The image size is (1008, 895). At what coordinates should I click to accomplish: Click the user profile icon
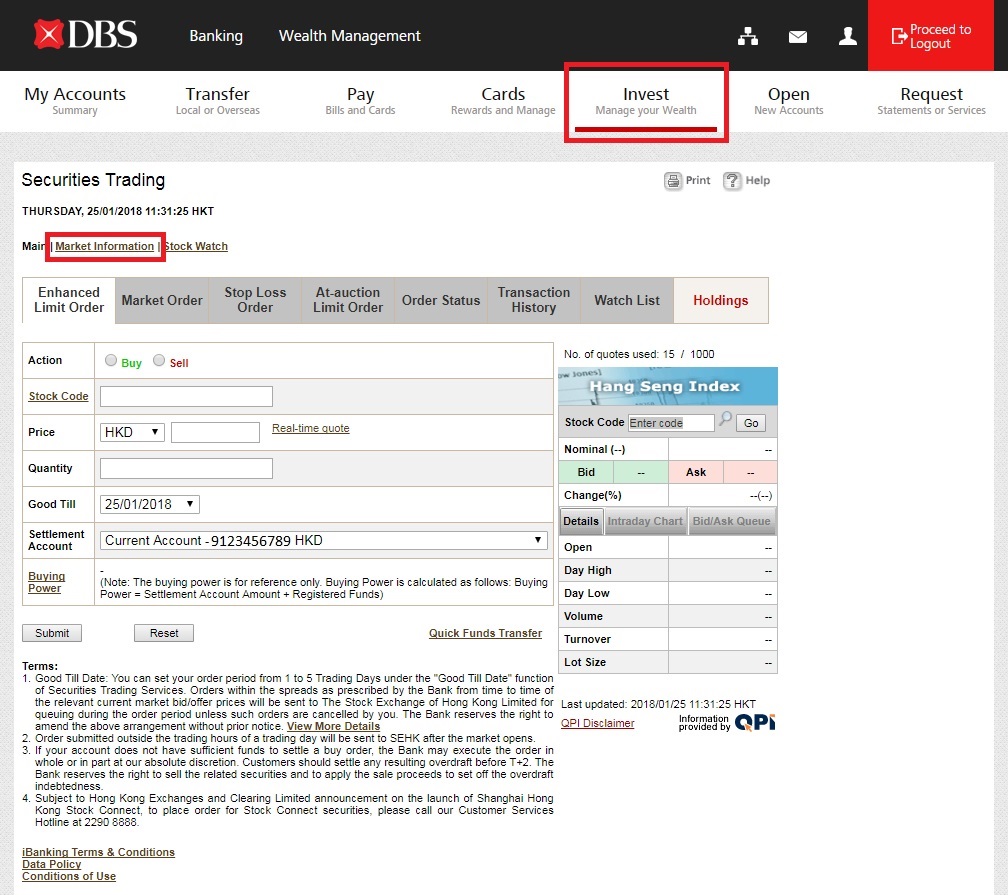point(848,36)
